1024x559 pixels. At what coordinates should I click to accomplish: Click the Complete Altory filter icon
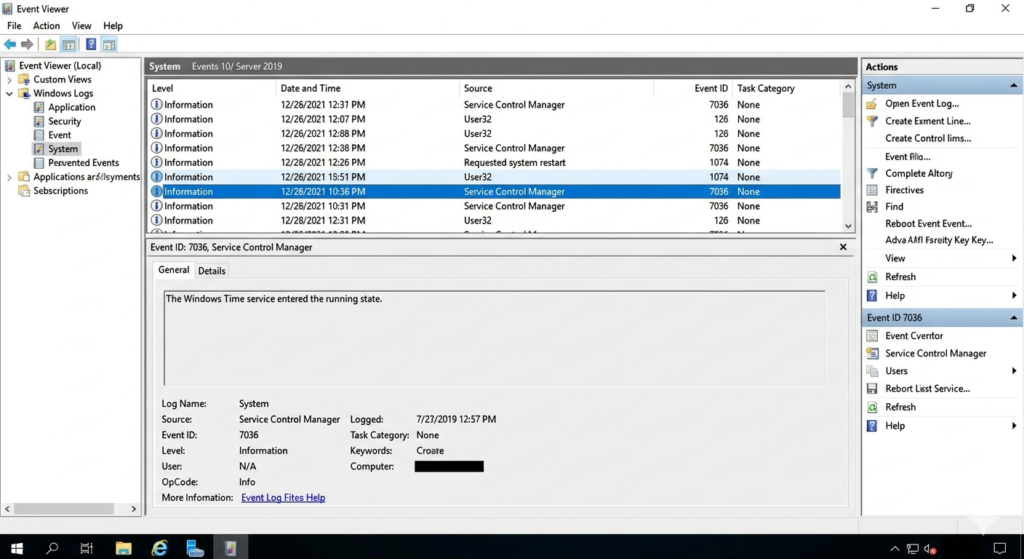pyautogui.click(x=872, y=174)
